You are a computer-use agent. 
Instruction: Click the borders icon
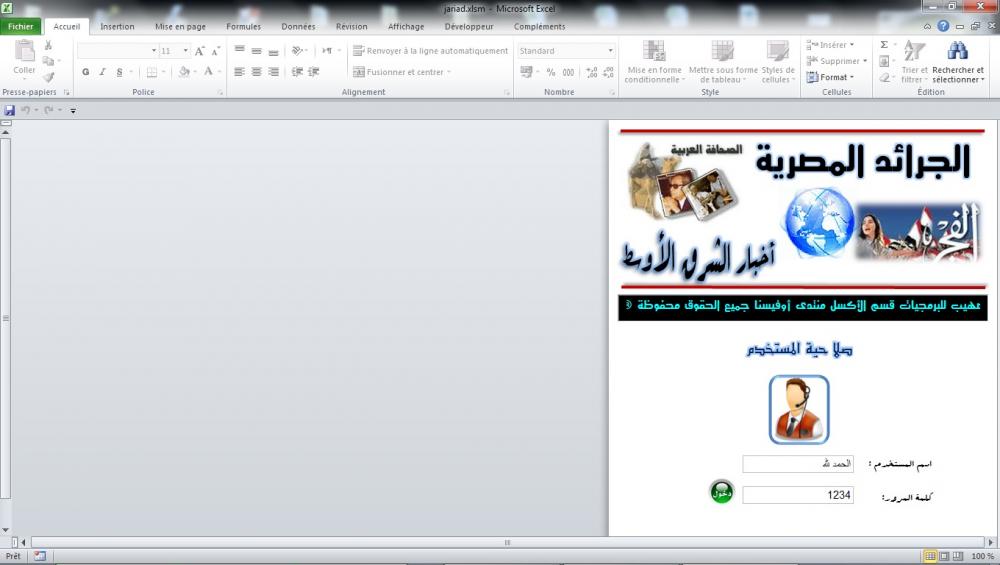(x=152, y=72)
